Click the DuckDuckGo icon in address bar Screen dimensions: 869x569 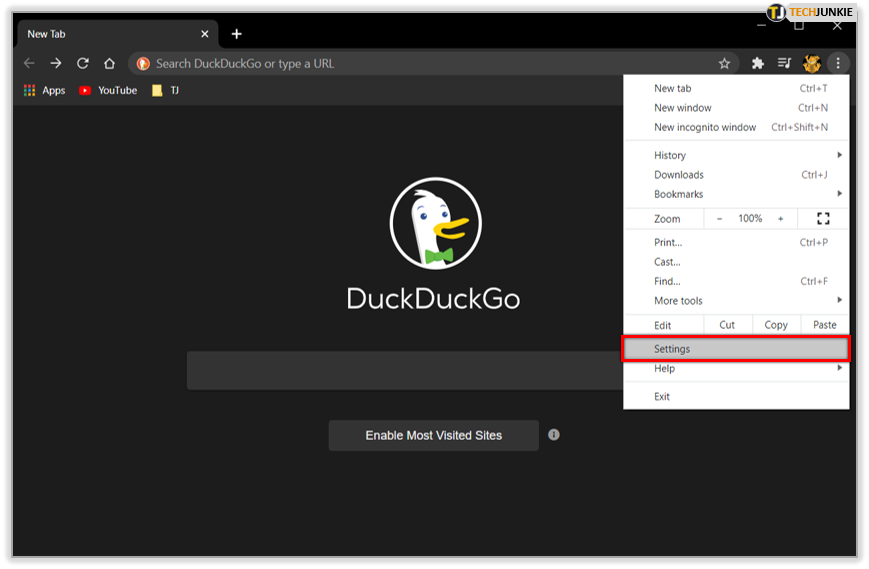143,64
